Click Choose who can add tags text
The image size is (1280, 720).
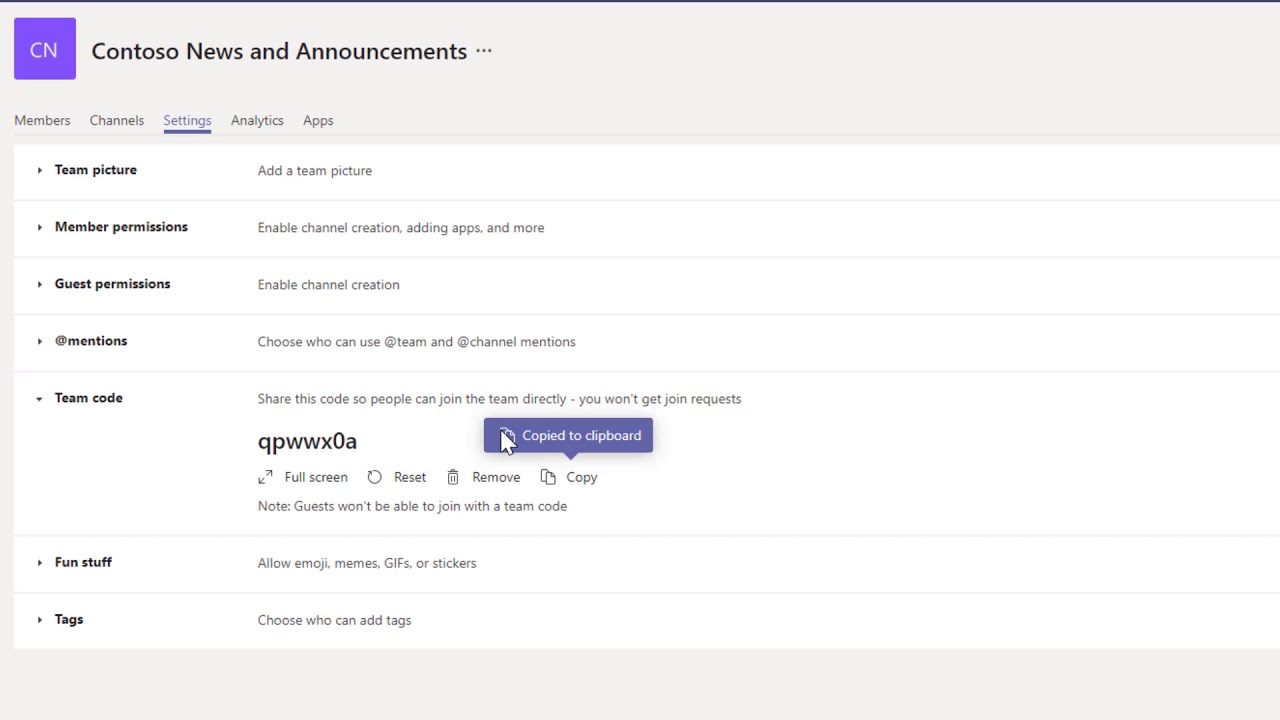coord(334,620)
